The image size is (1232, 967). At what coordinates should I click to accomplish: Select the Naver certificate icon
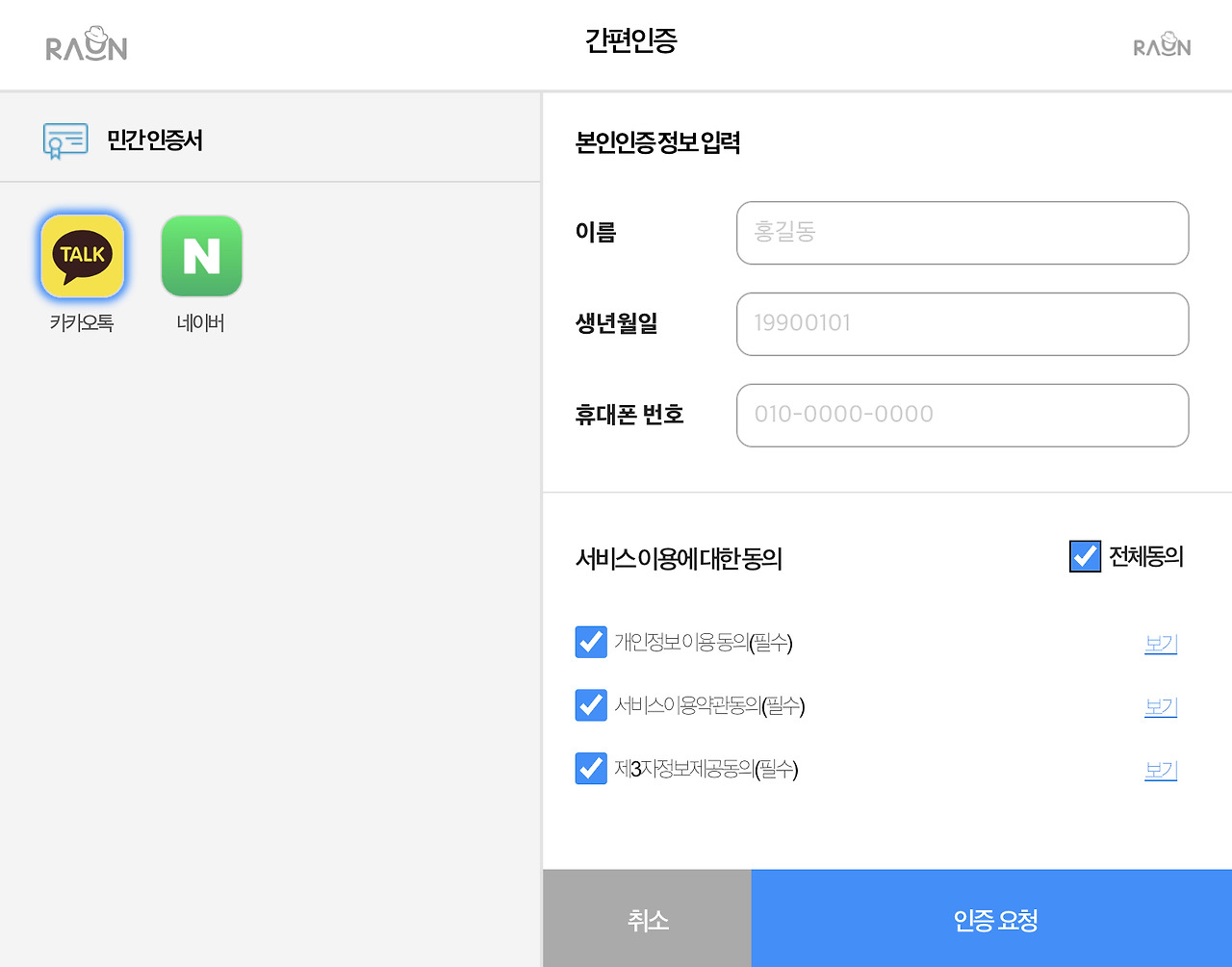(201, 256)
